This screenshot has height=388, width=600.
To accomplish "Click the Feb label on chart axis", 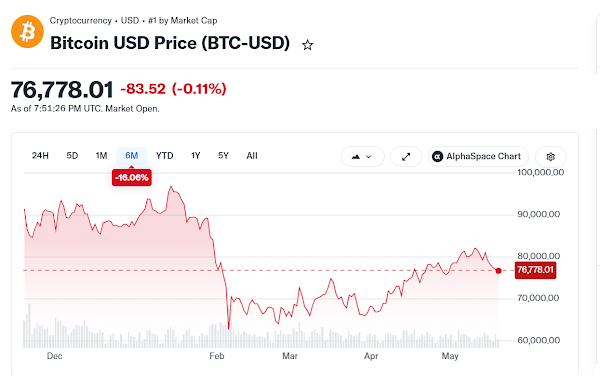I will 217,356.
